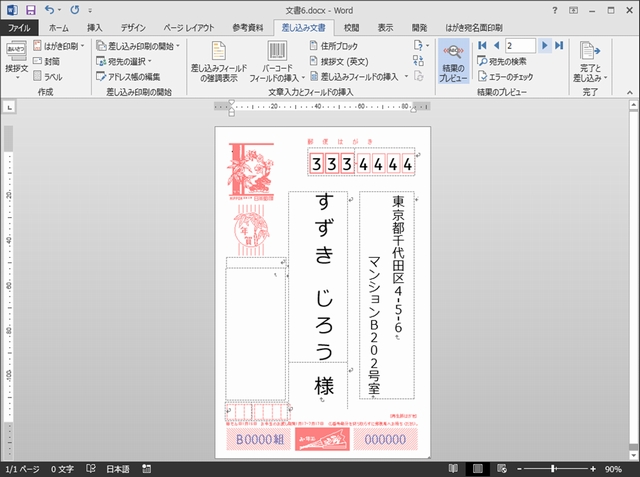Viewport: 640px width, 477px height.
Task: Open 差し込みフィールドの挿入 dropdown arrow
Action: click(406, 76)
